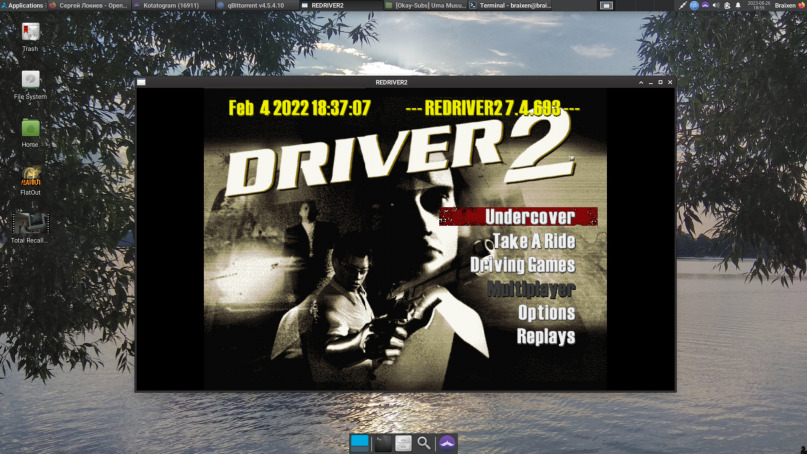Click the Show Desktop icon in the dock
807x454 pixels.
[360, 443]
